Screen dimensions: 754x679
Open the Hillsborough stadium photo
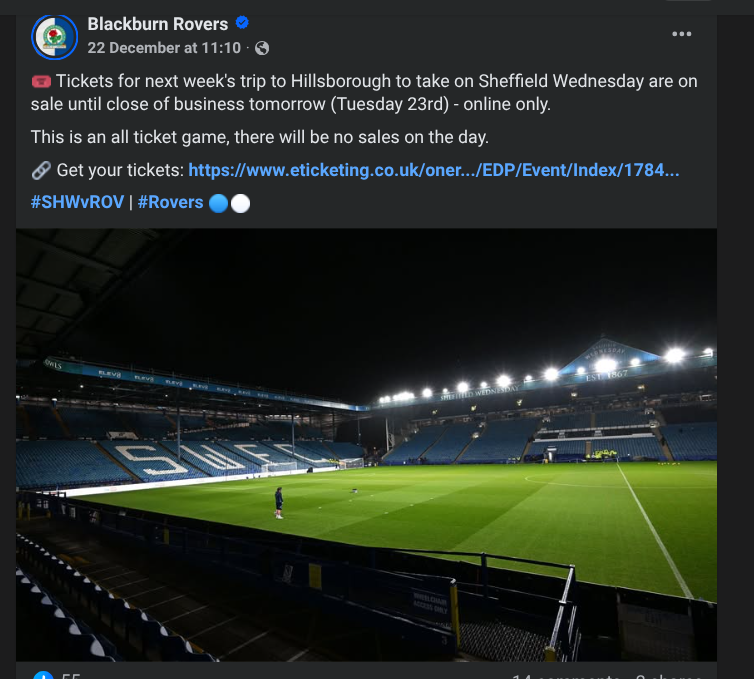pos(366,445)
